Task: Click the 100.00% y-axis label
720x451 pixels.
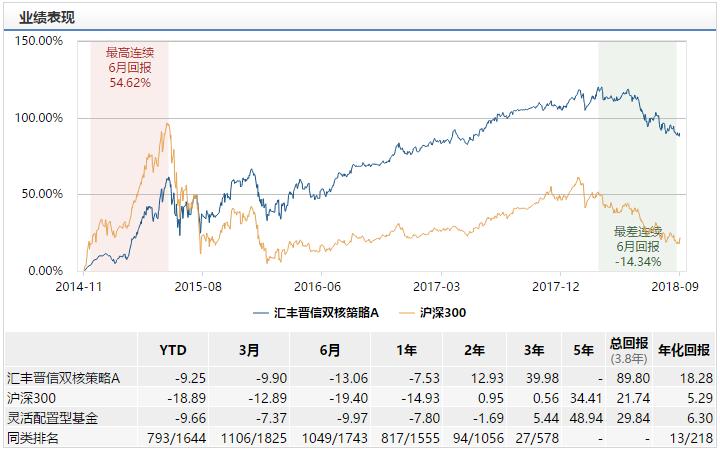Action: point(39,118)
